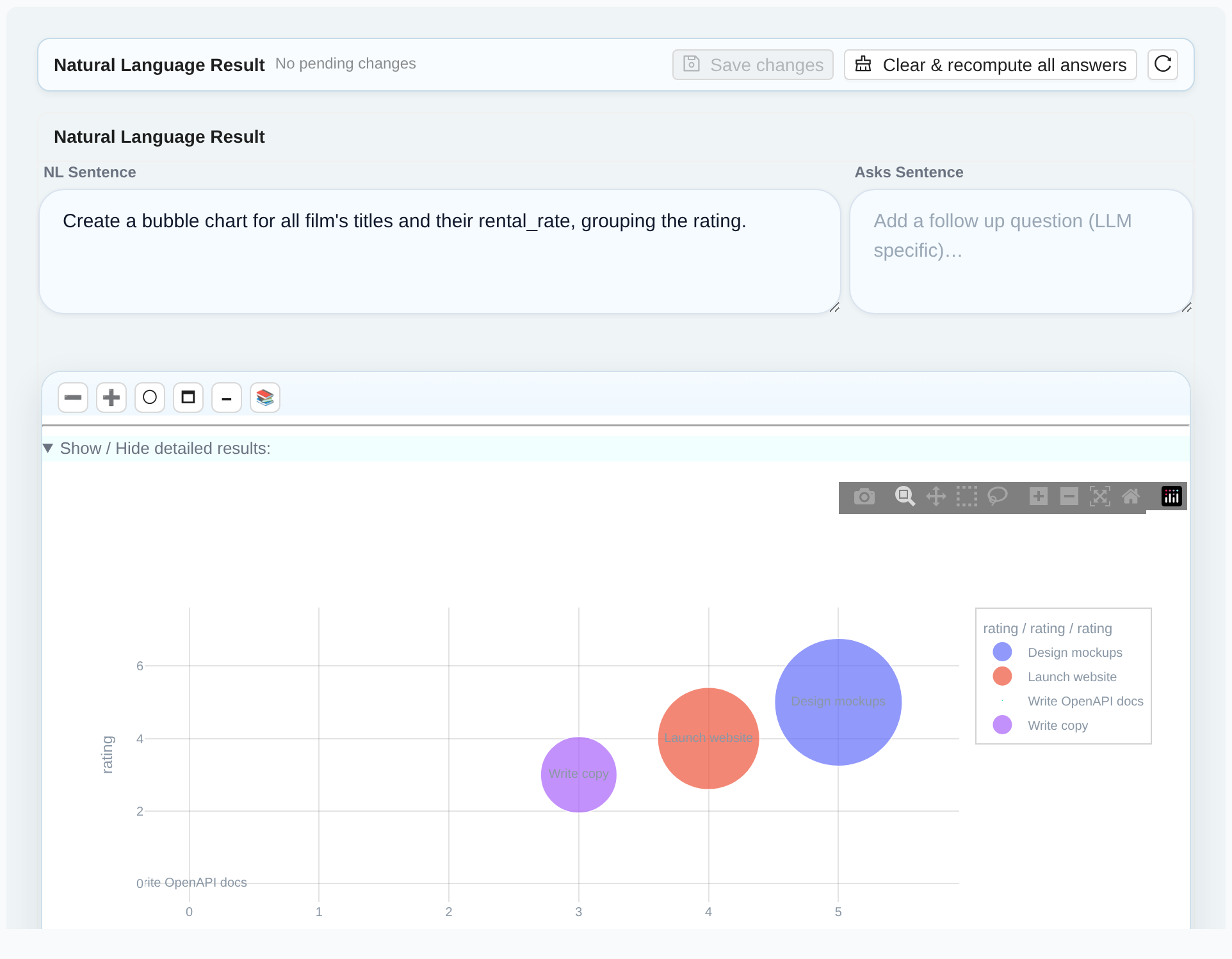1232x959 pixels.
Task: Choose the Lasso Select tool
Action: coord(998,496)
